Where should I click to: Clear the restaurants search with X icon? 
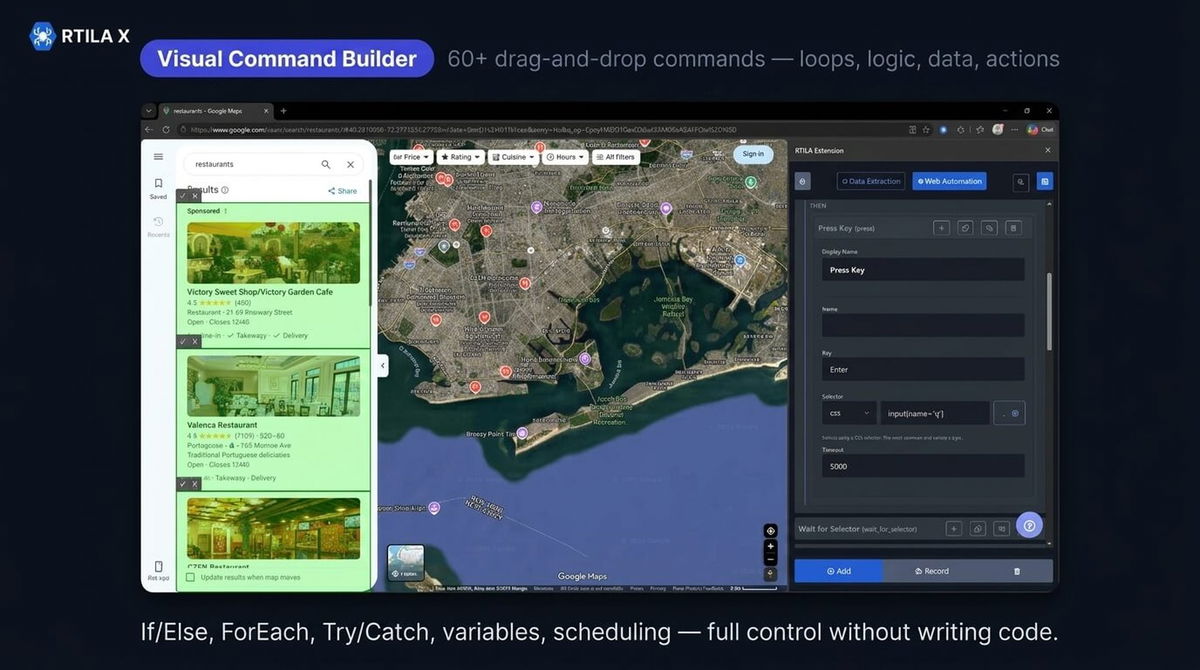pyautogui.click(x=350, y=164)
